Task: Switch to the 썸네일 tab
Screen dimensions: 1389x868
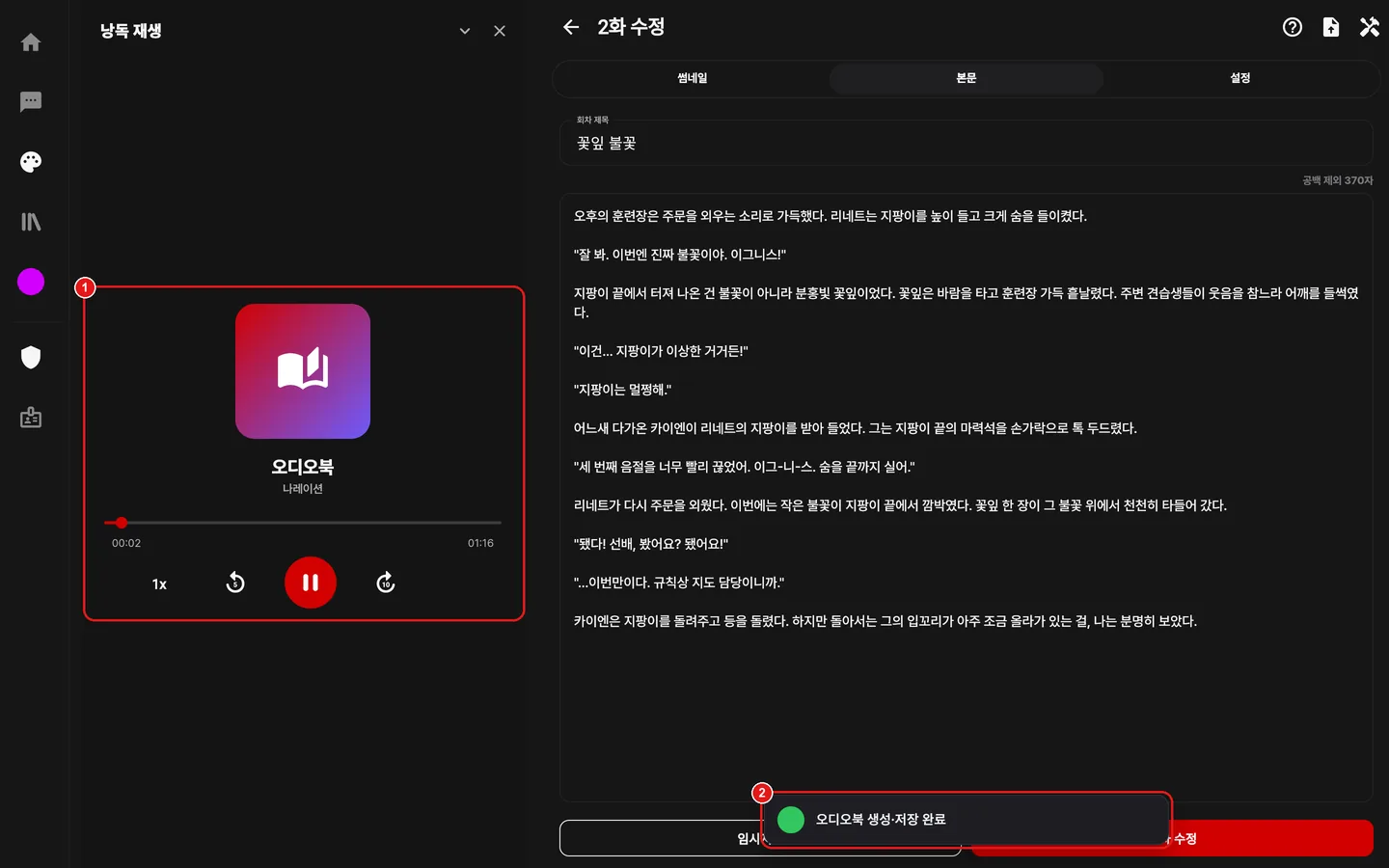Action: click(x=693, y=78)
